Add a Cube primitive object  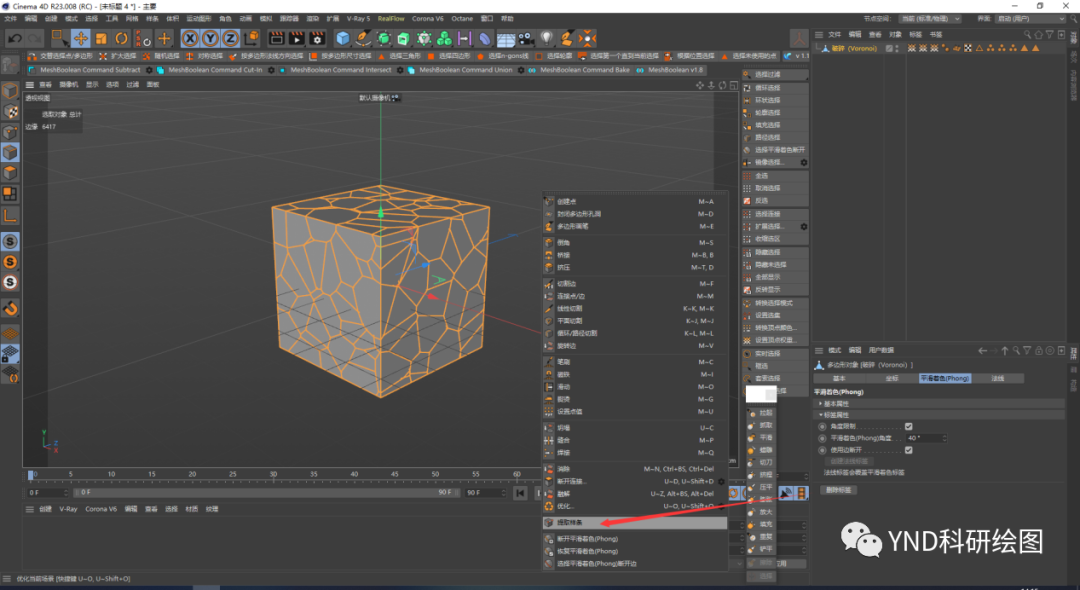click(343, 39)
